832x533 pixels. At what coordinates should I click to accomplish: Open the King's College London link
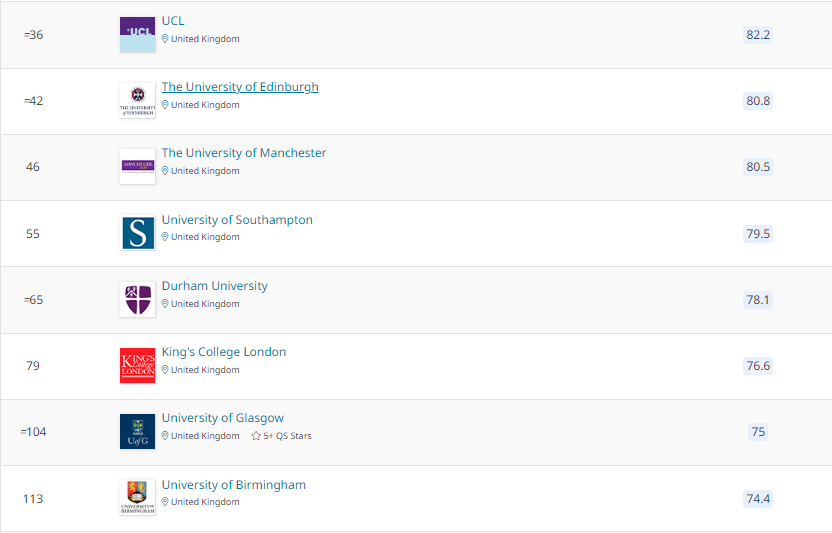click(x=224, y=352)
